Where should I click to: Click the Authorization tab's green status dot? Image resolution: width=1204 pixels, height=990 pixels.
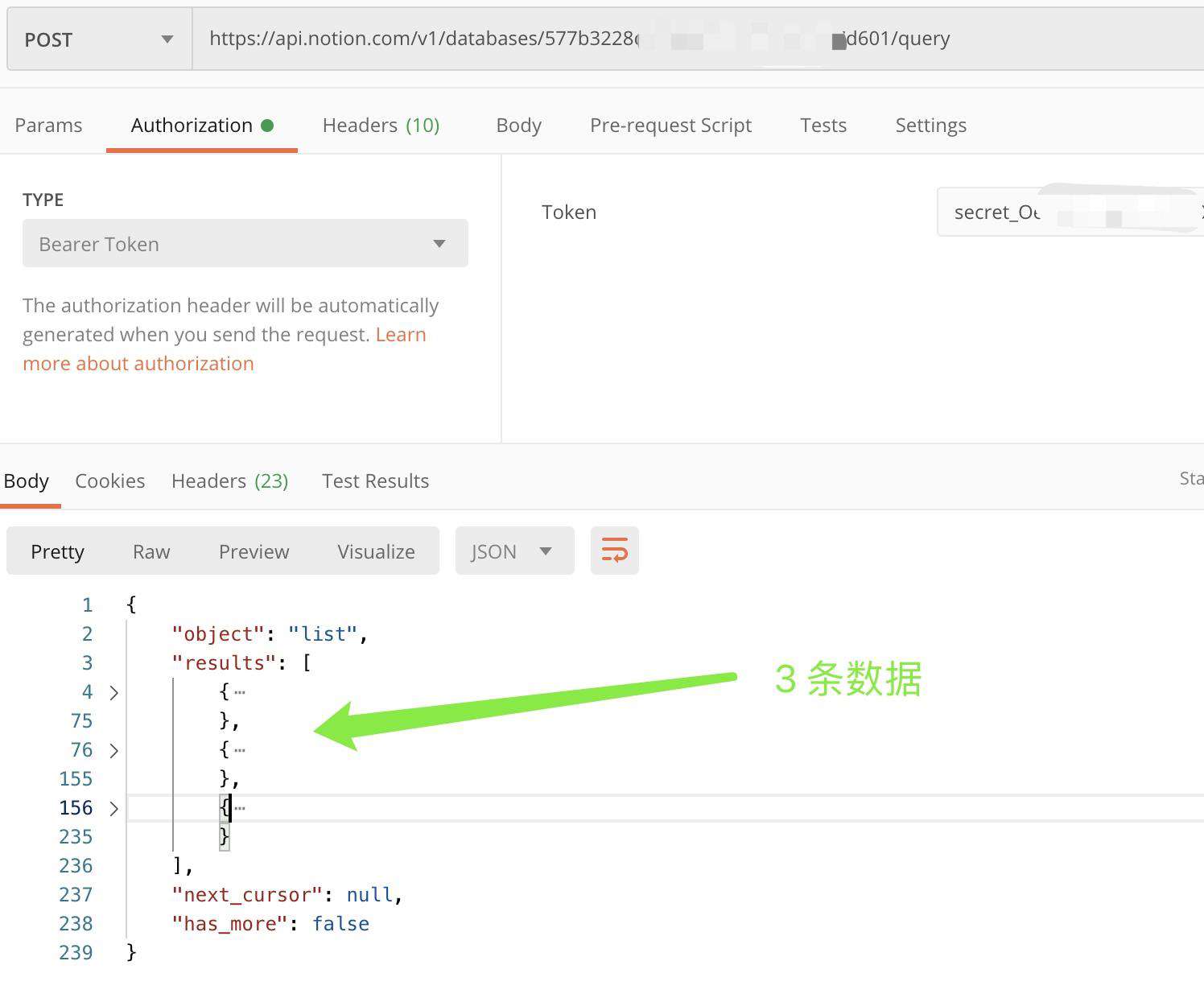(267, 126)
